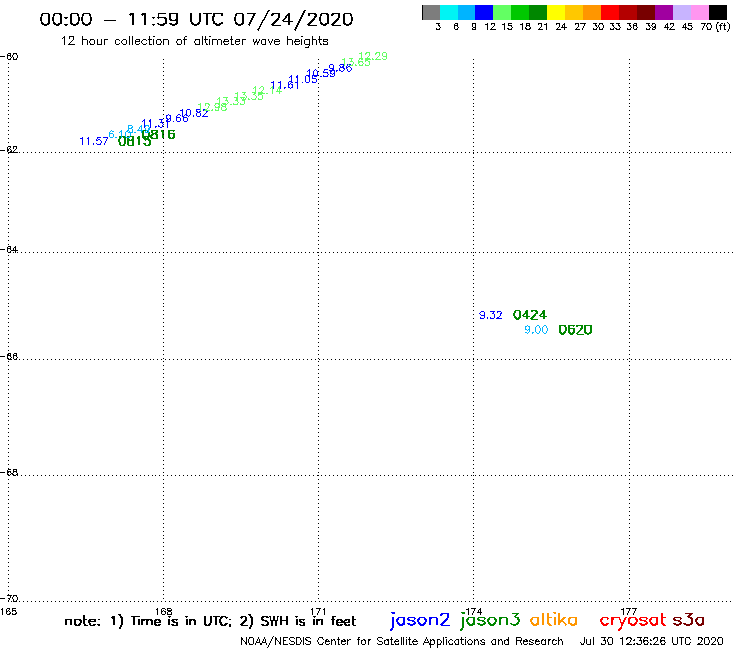Click the wave height value 12.29
This screenshot has height=650, width=740.
(373, 56)
